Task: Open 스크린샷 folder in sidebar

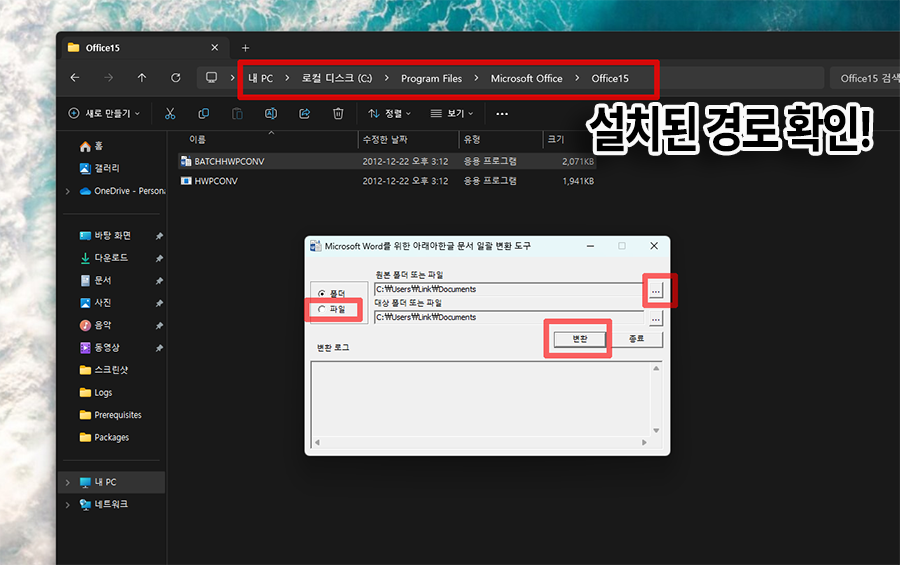Action: coord(104,370)
